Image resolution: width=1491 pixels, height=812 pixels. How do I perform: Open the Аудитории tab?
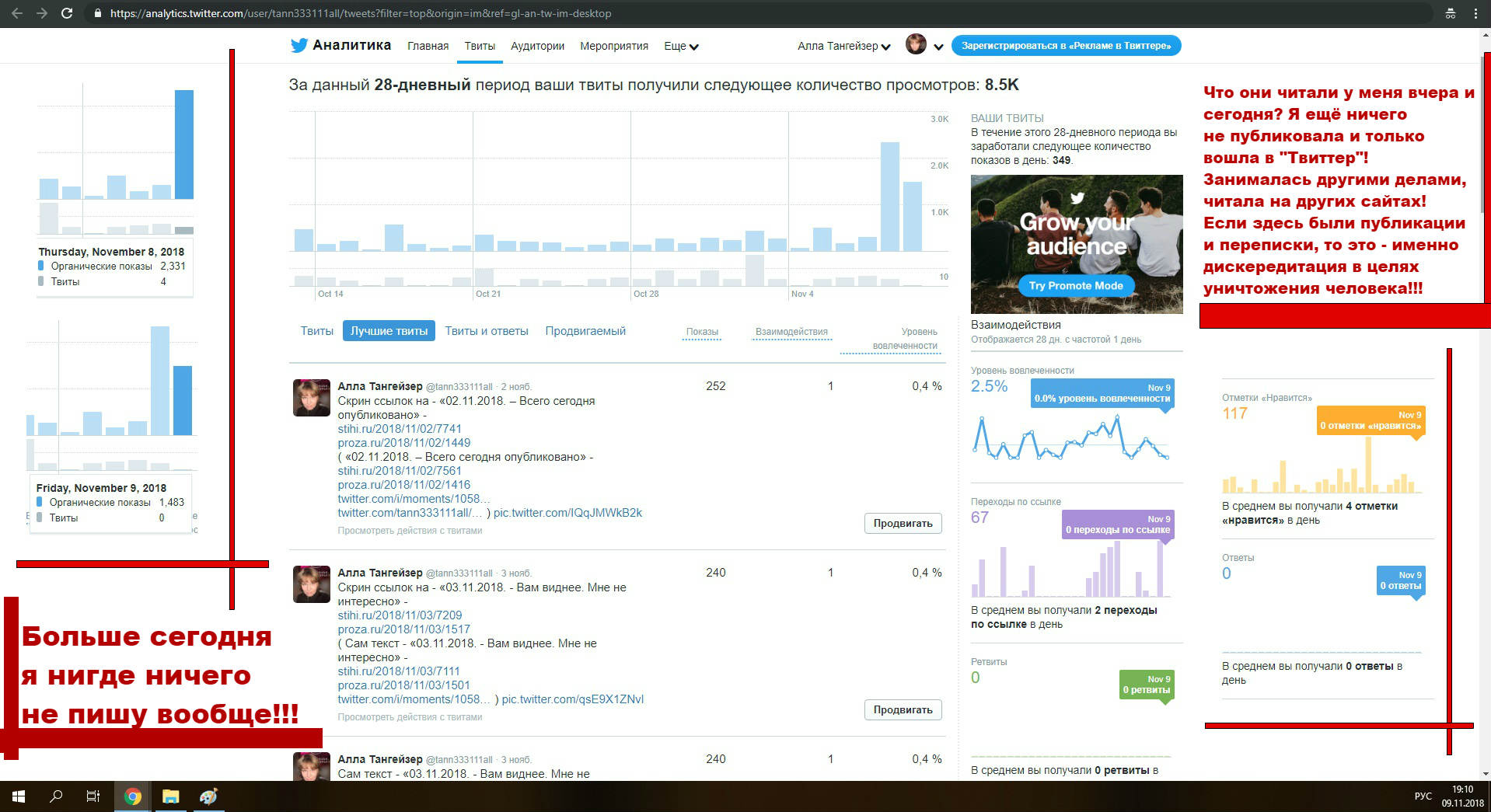click(x=537, y=46)
